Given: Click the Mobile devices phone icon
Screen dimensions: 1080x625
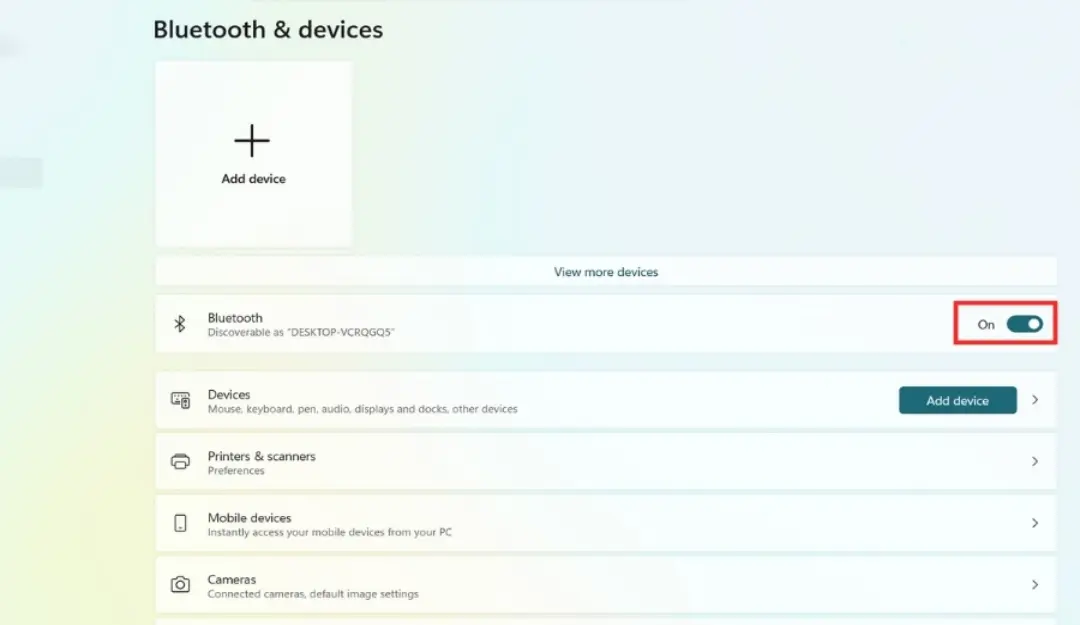Looking at the screenshot, I should point(180,523).
